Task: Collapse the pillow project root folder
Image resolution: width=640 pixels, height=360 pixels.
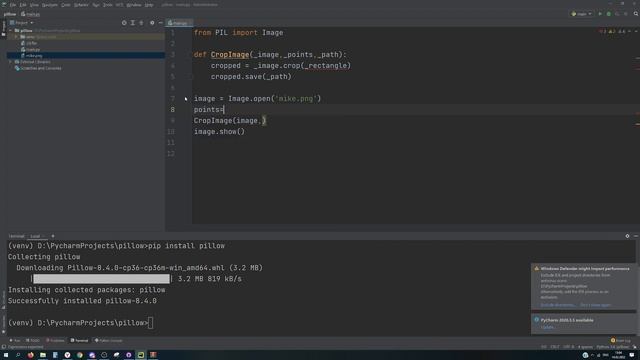Action: click(x=11, y=31)
